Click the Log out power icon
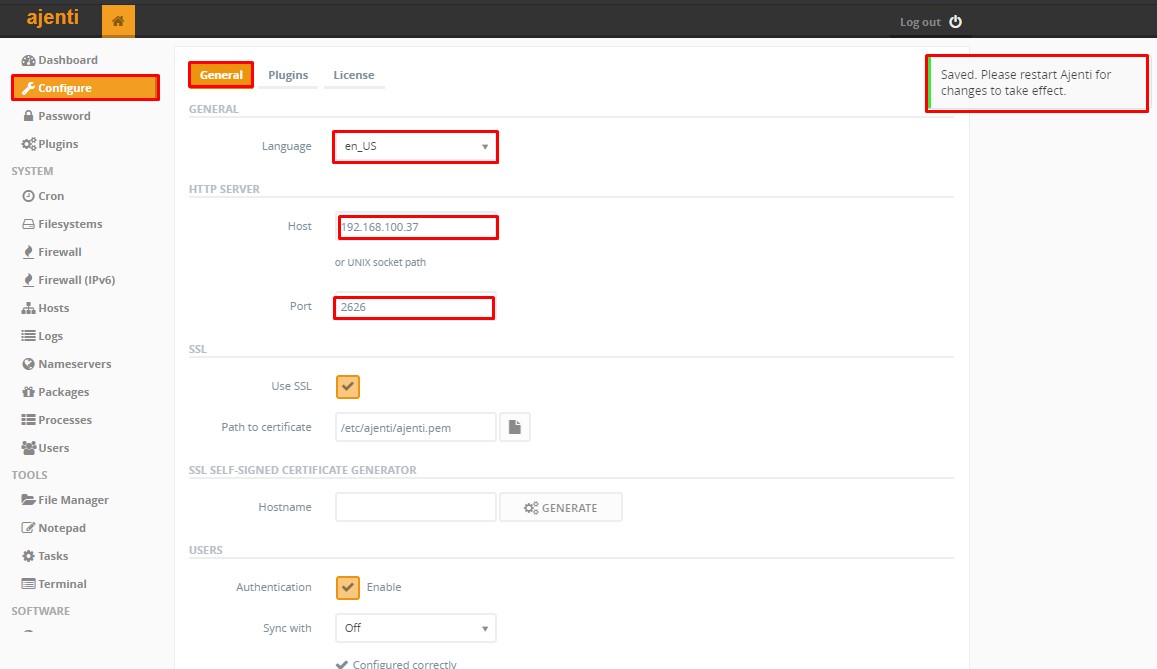Image resolution: width=1157 pixels, height=669 pixels. tap(956, 22)
